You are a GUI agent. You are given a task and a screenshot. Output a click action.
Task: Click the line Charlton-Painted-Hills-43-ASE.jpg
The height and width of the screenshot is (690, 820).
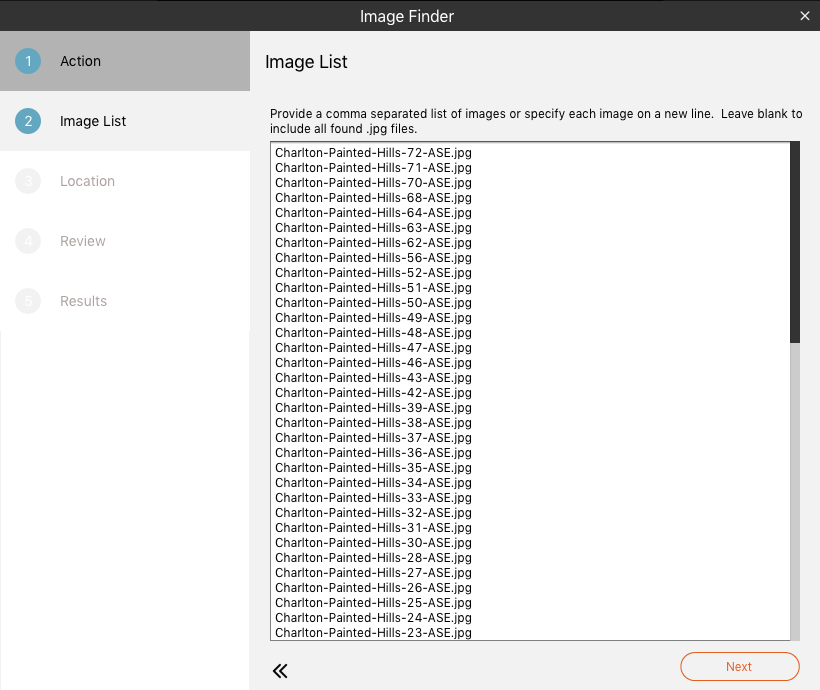(373, 378)
